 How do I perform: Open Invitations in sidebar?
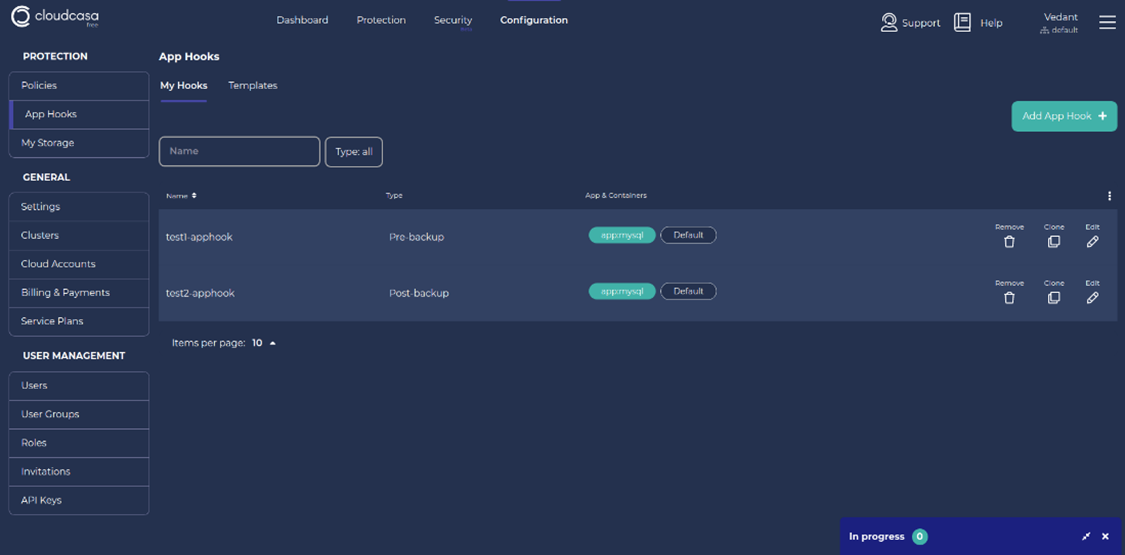(79, 471)
